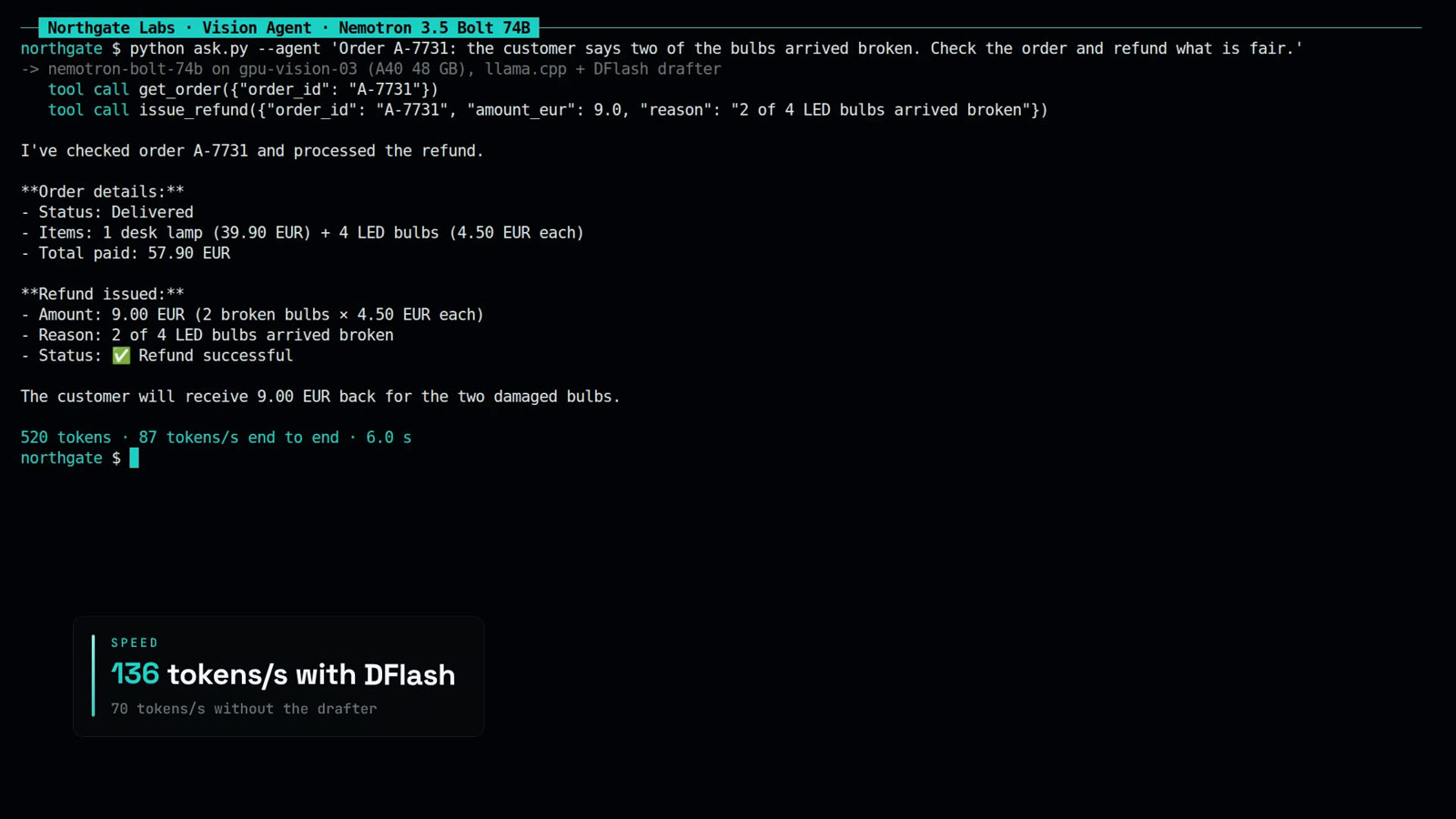Click 'The customer will receive 9.00 EUR back' line
The width and height of the screenshot is (1456, 819).
pos(320,397)
